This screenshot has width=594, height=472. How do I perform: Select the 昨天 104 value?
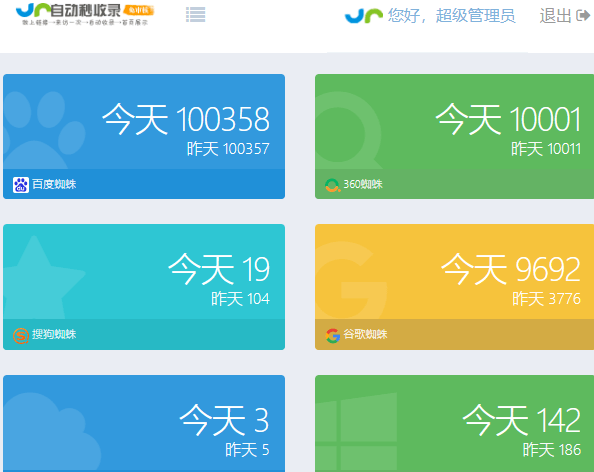pos(240,299)
